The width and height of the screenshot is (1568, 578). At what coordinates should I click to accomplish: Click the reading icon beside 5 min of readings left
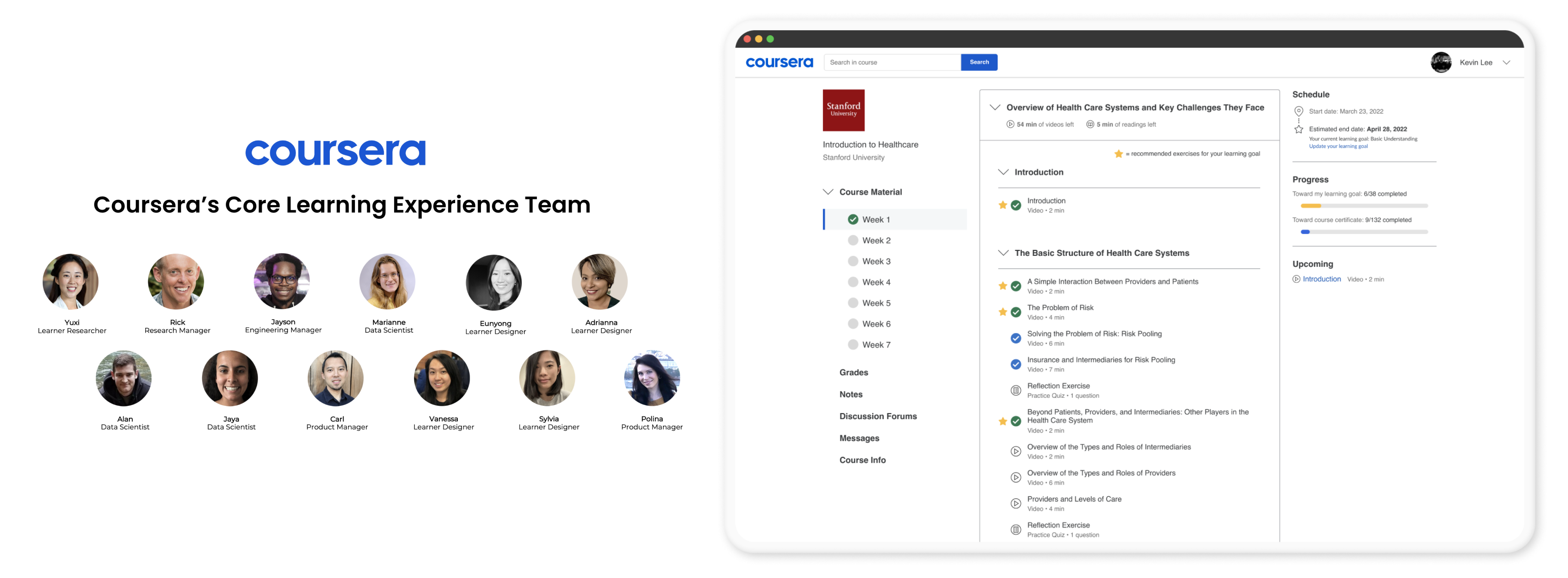(x=1090, y=124)
